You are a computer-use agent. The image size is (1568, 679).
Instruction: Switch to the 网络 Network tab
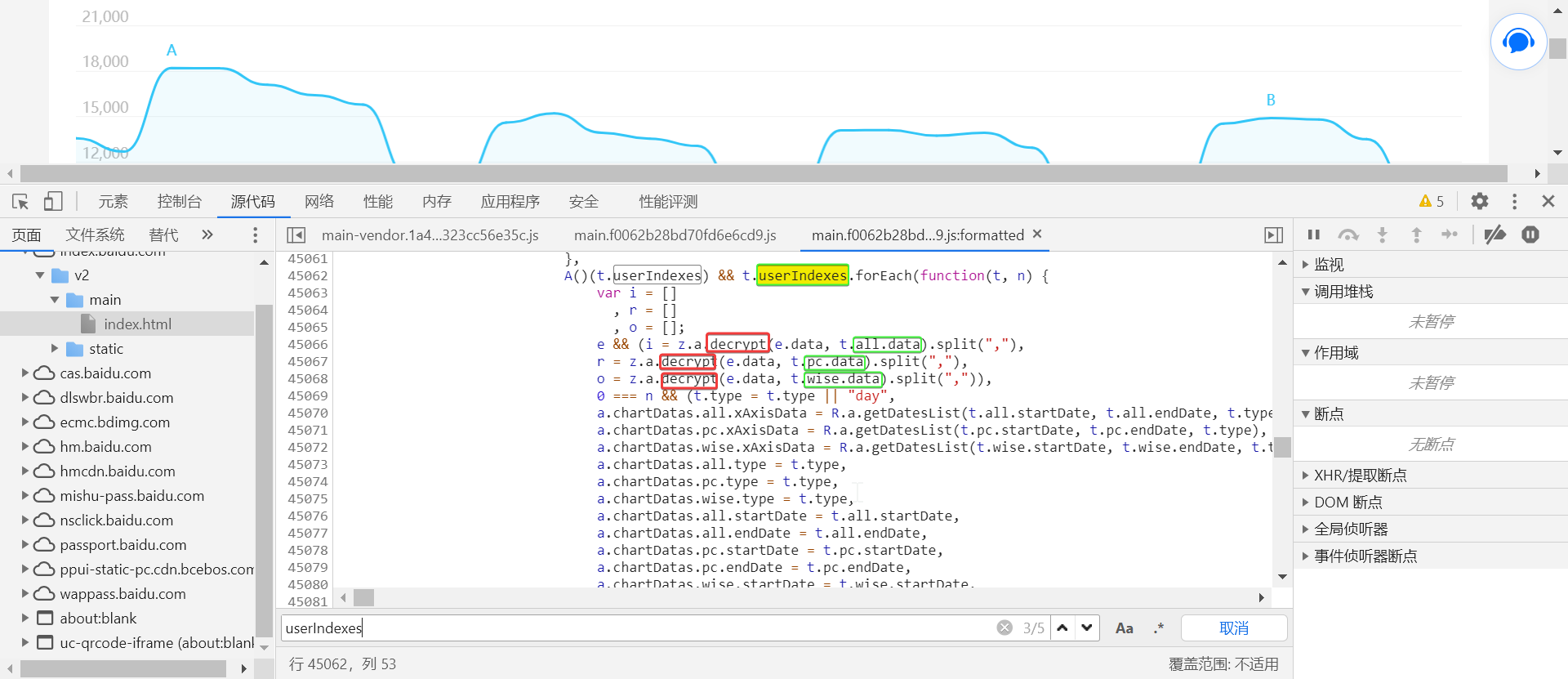pyautogui.click(x=319, y=201)
